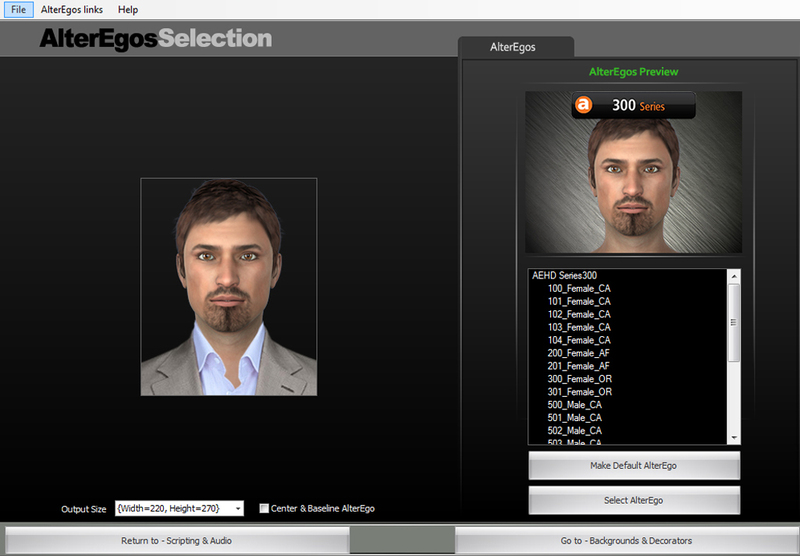
Task: Select 103_Female_CA in the list
Action: click(x=579, y=327)
